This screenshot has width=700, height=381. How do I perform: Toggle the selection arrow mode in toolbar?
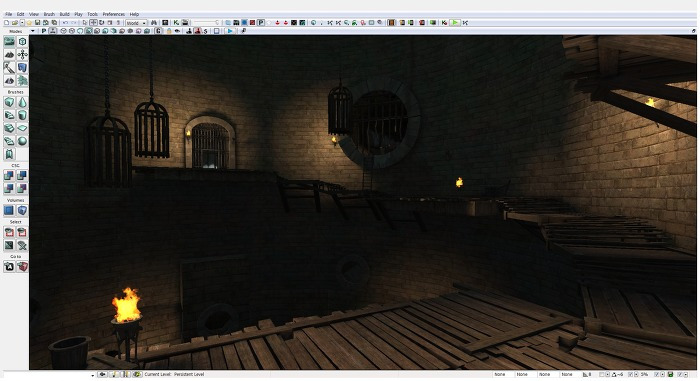85,23
